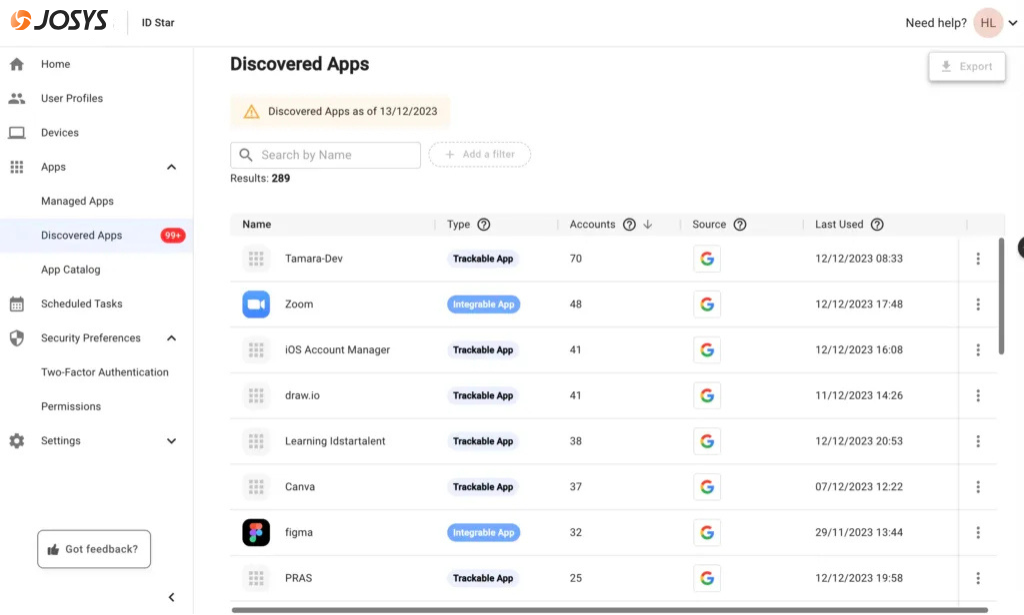Collapse the Apps section in the sidebar
Image resolution: width=1024 pixels, height=615 pixels.
tap(171, 167)
